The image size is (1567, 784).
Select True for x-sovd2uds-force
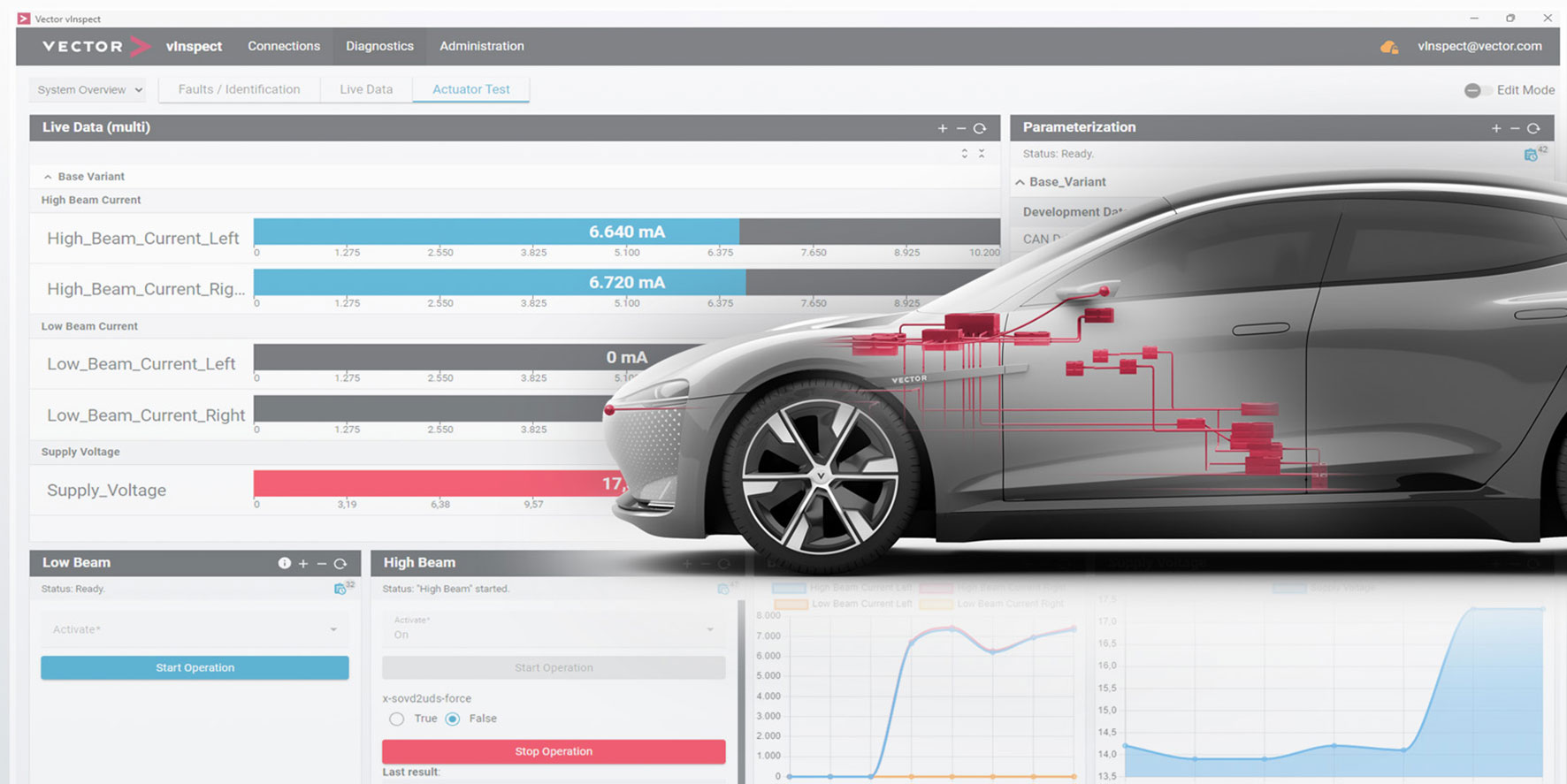click(x=397, y=719)
